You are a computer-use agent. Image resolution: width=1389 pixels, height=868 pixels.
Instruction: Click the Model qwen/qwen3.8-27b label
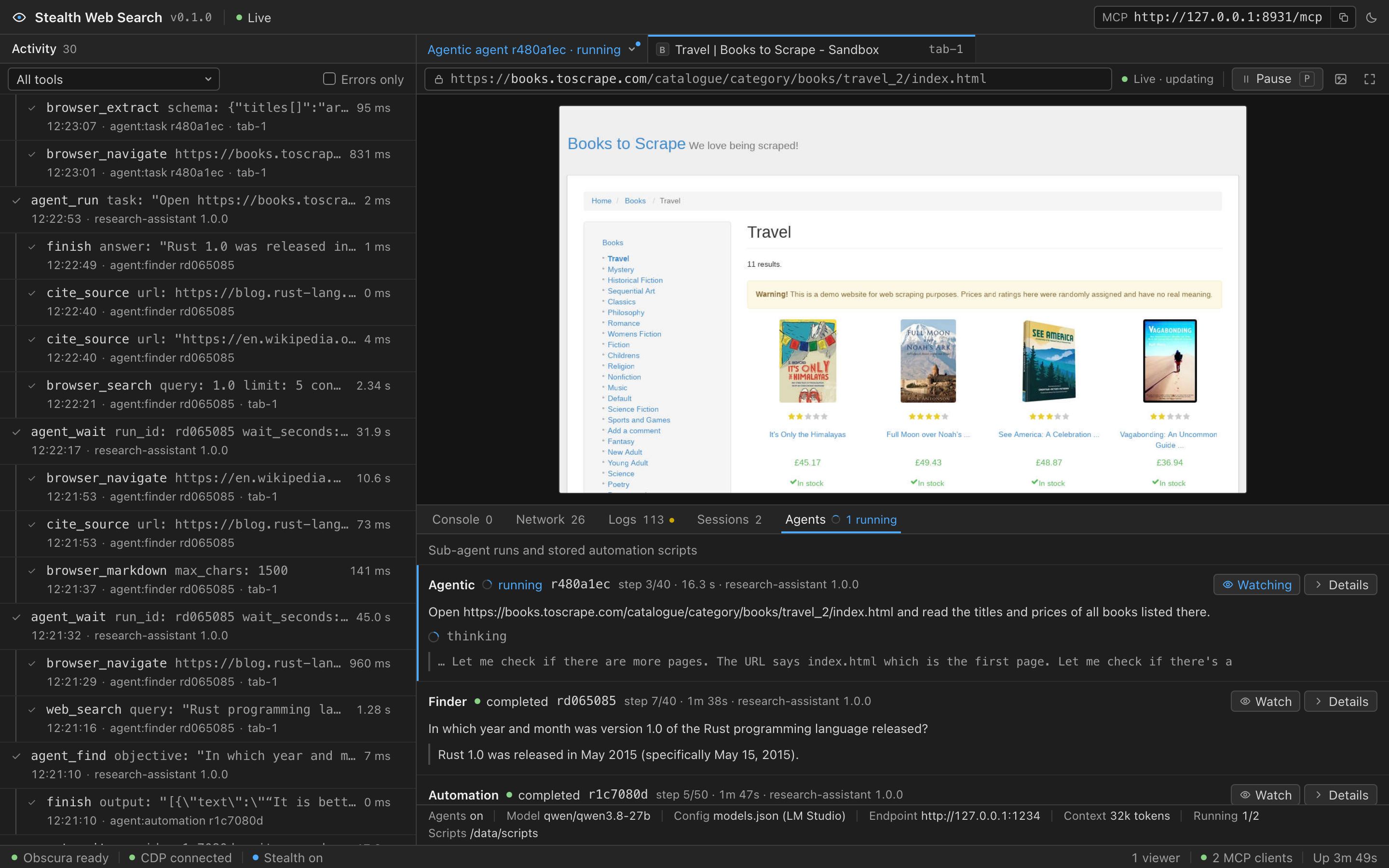click(x=578, y=816)
